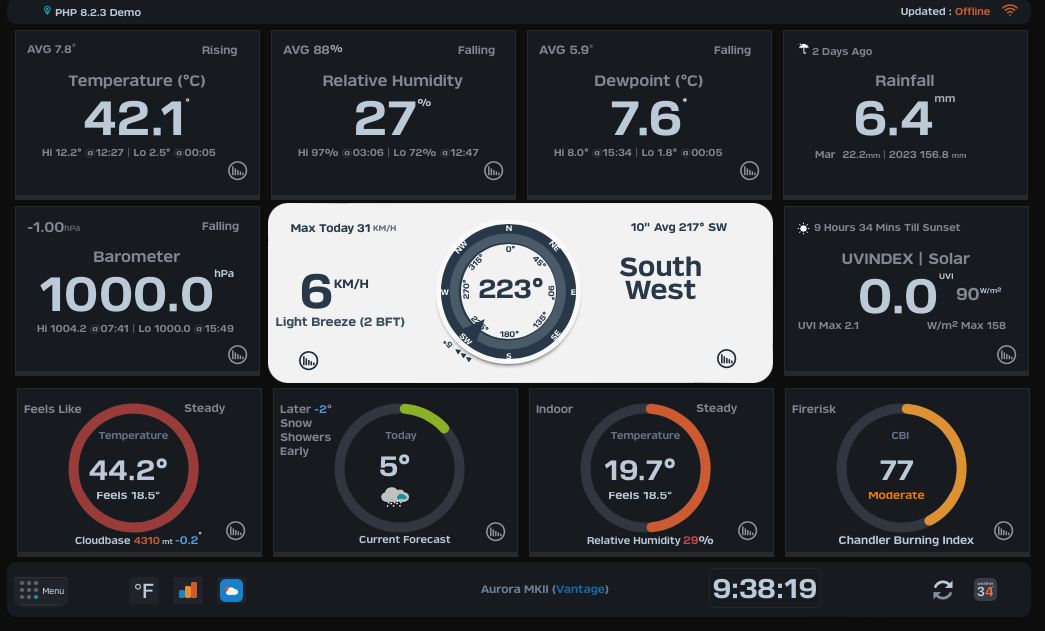Click the Indoor 19.7° orange gauge
Image resolution: width=1045 pixels, height=631 pixels.
645,468
